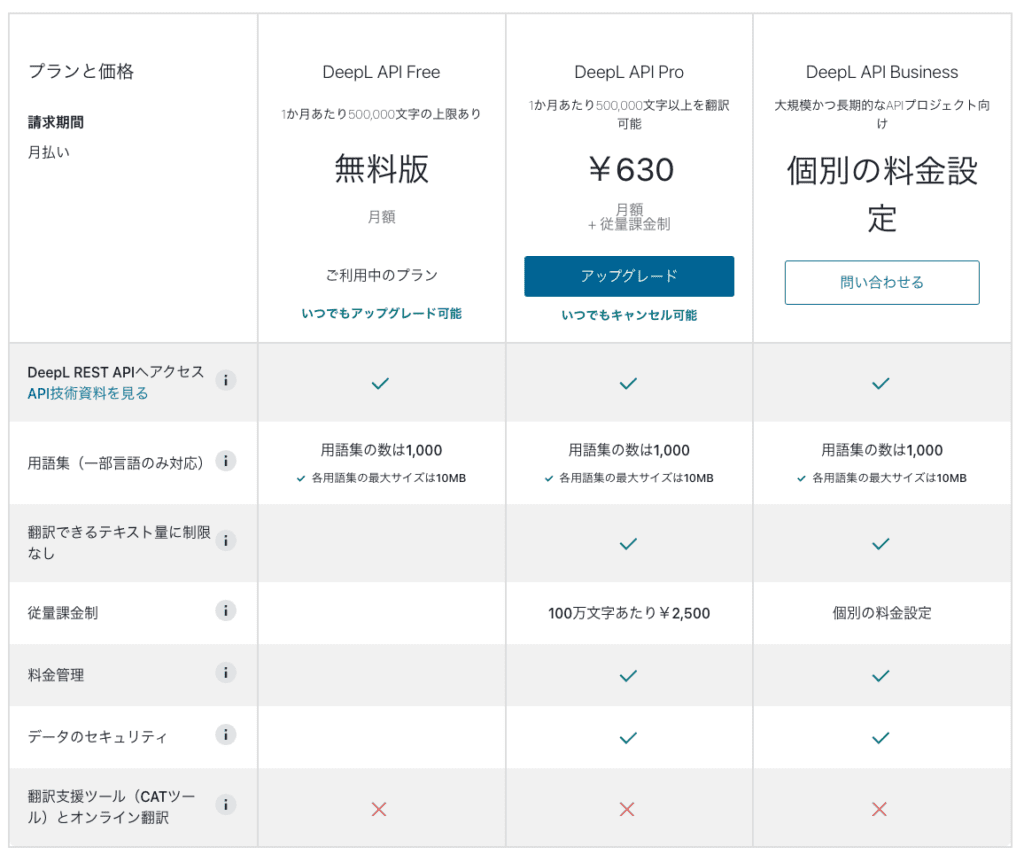
Task: Click the アップグレード button
Action: [629, 277]
